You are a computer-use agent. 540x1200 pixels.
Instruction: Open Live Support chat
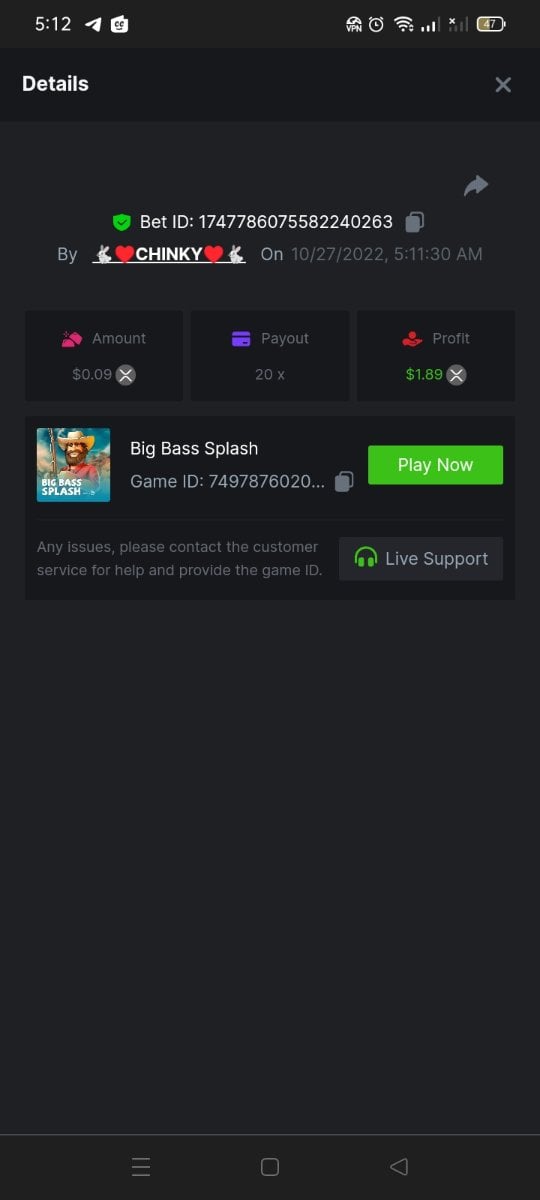[421, 559]
